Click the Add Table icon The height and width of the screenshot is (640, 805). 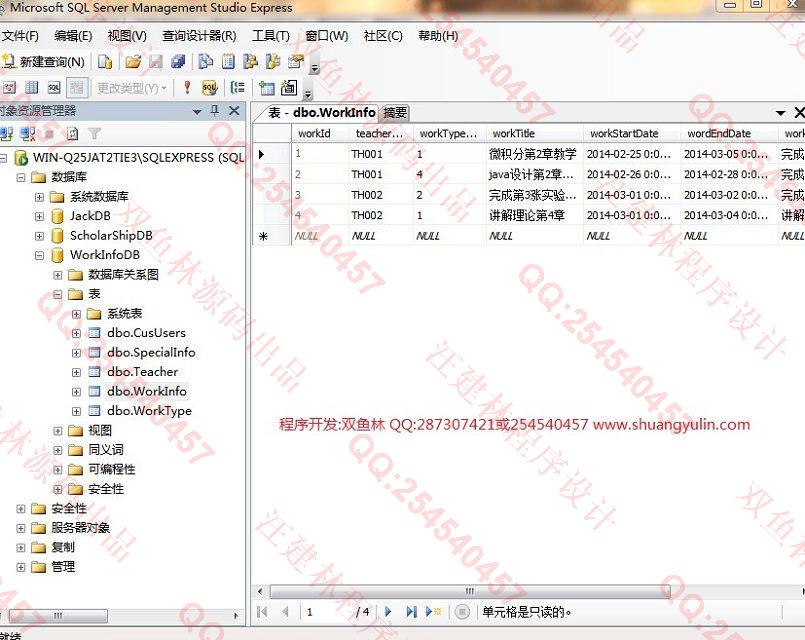[266, 88]
